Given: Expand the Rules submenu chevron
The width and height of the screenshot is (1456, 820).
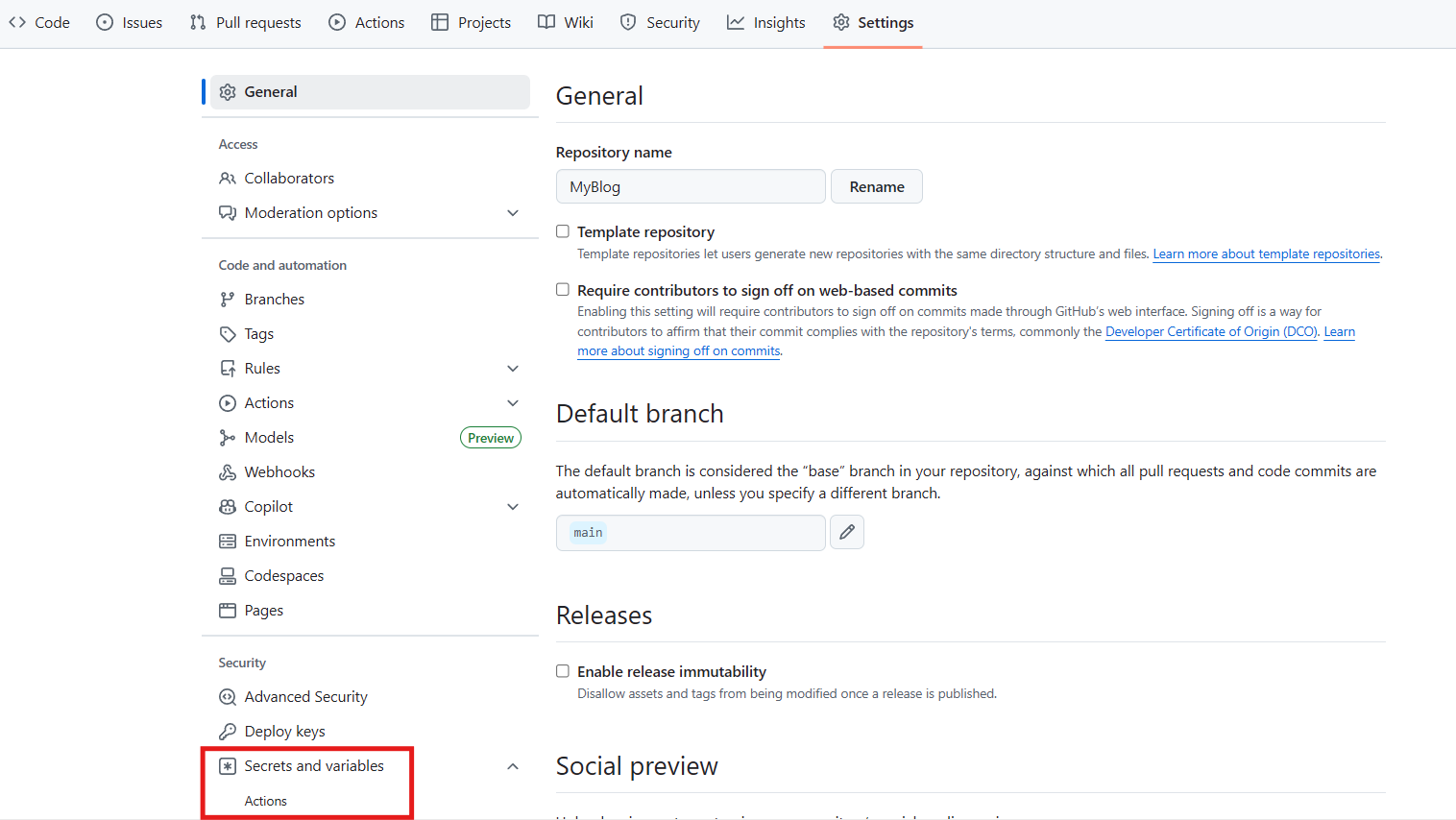Looking at the screenshot, I should (x=513, y=369).
